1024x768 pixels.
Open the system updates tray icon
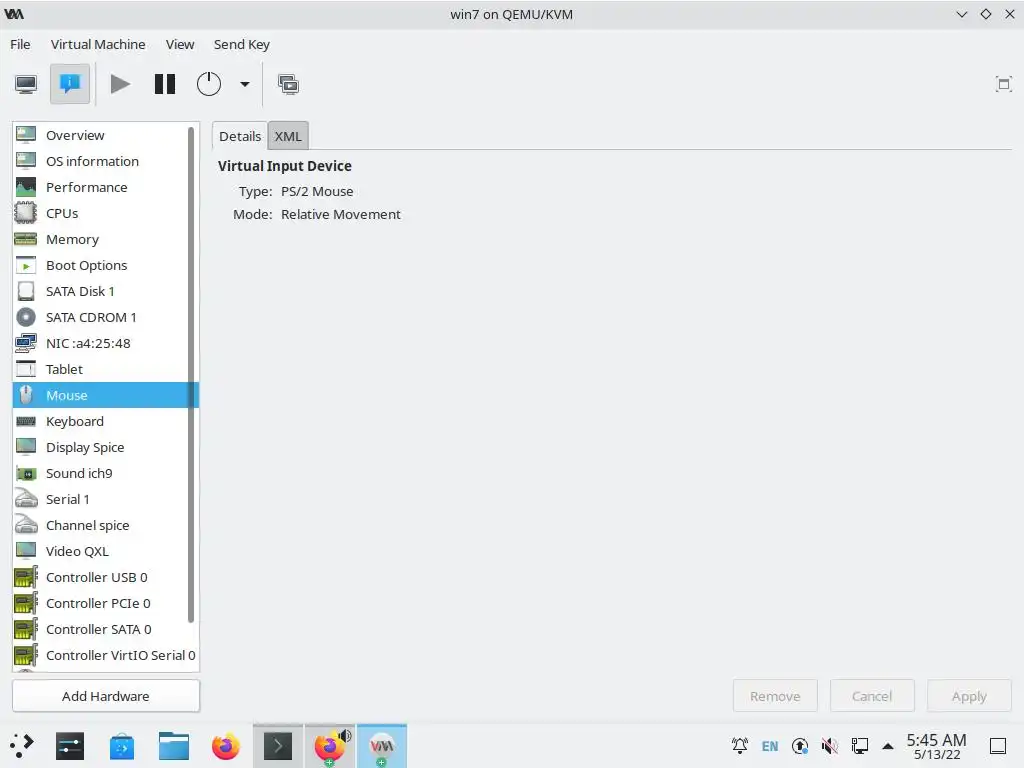[x=800, y=746]
